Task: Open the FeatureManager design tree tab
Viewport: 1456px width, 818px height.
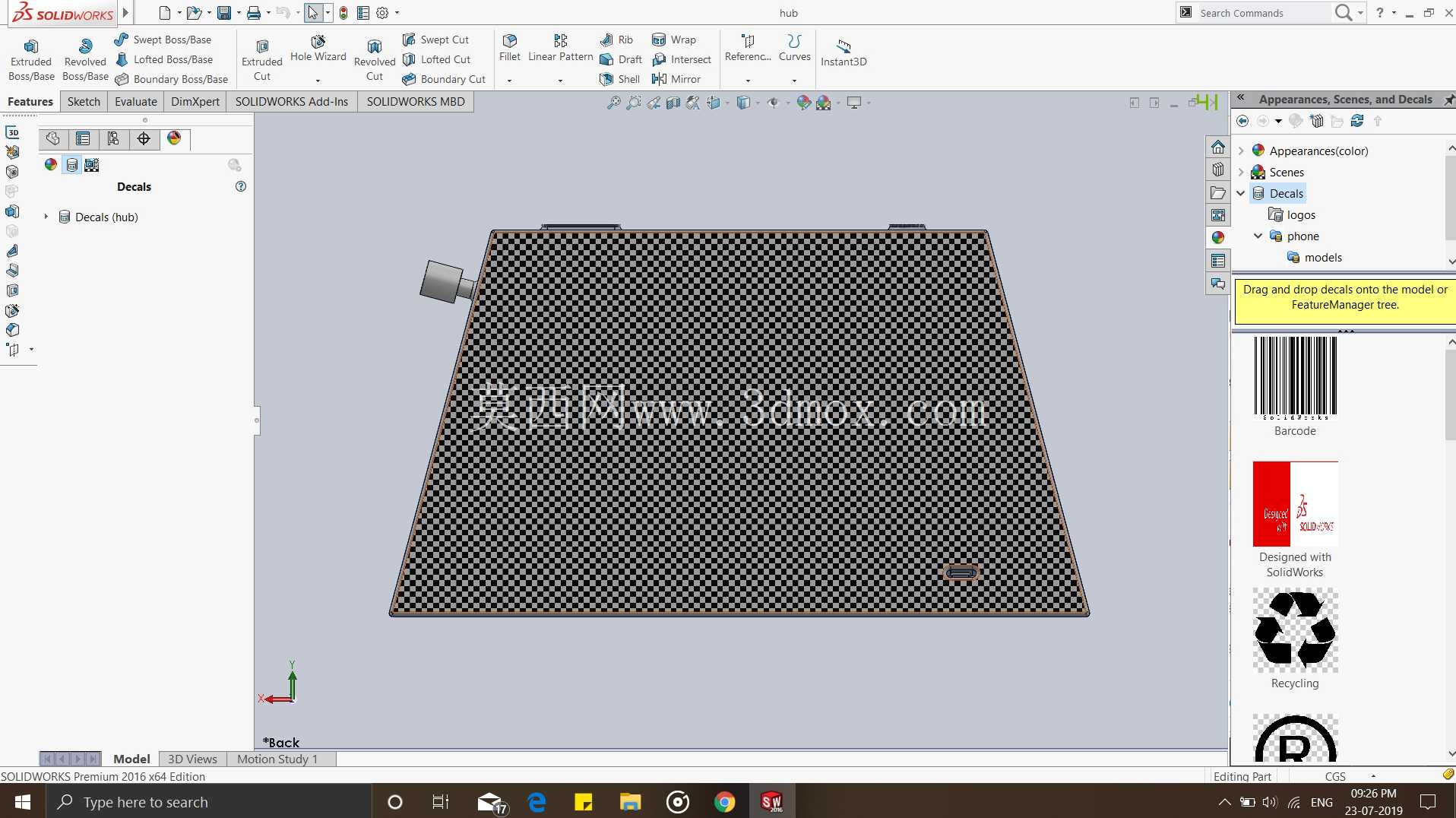Action: (52, 138)
